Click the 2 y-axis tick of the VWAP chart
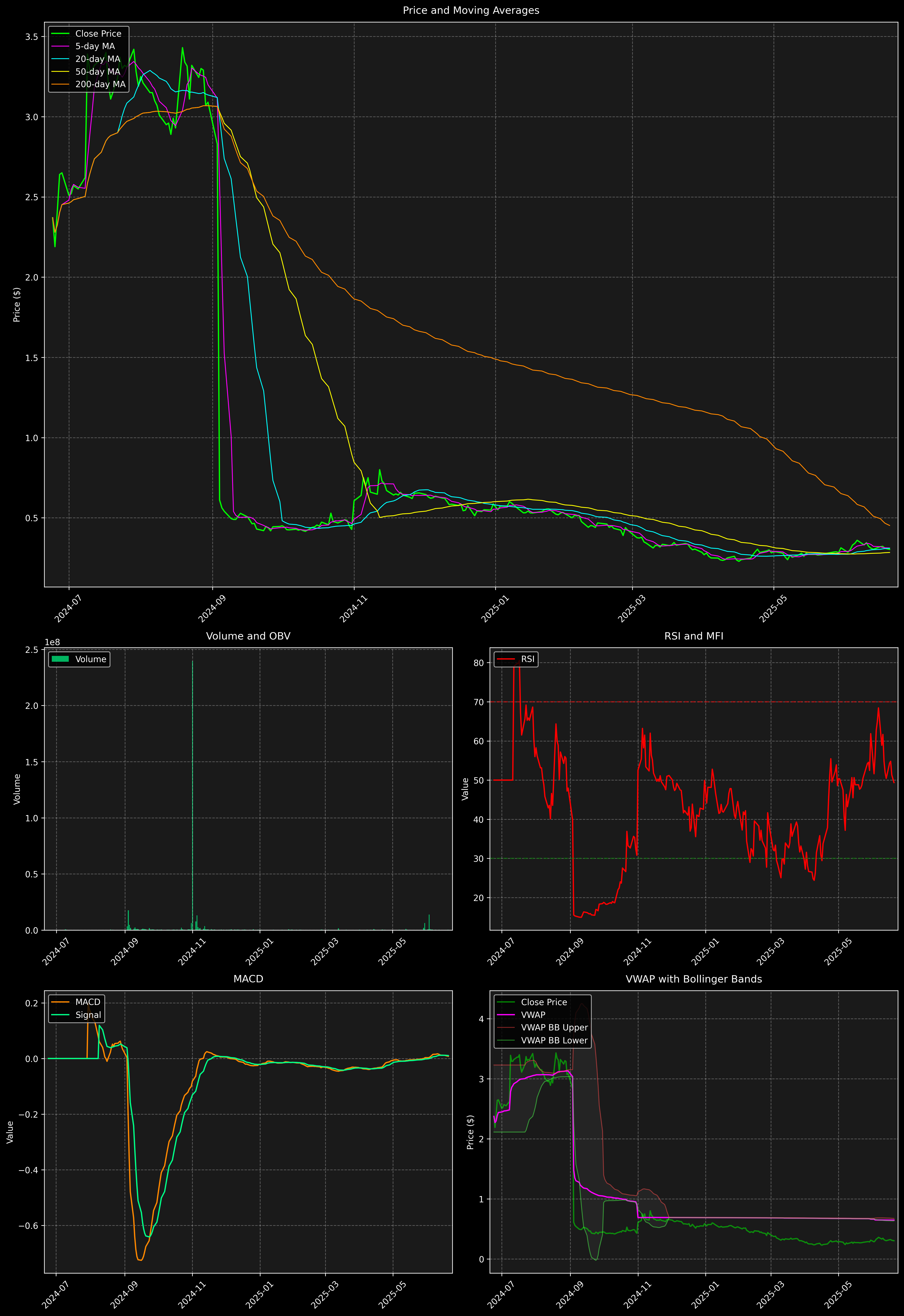The width and height of the screenshot is (904, 1316). (x=482, y=1139)
